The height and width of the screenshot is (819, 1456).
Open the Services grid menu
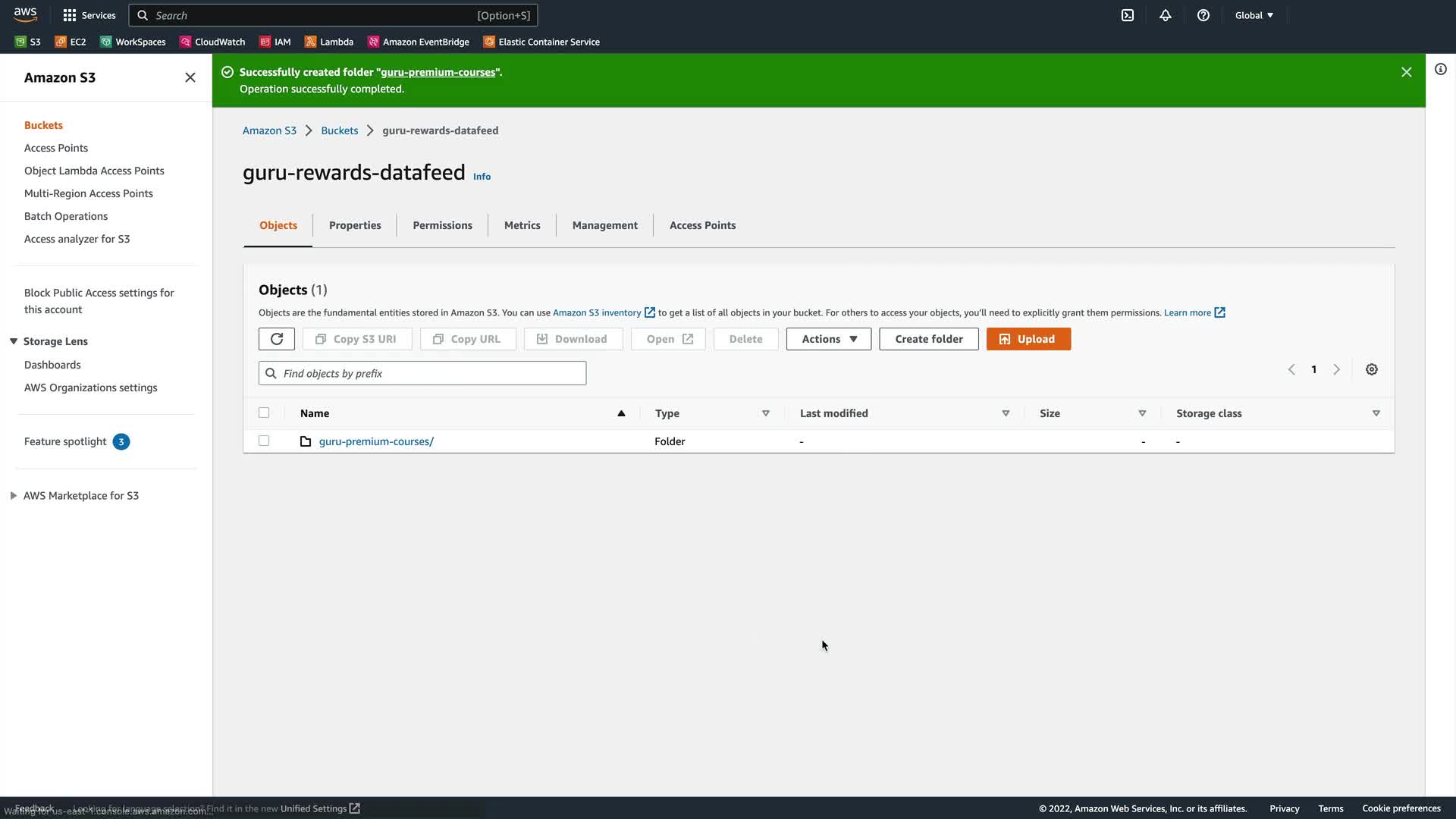pyautogui.click(x=89, y=15)
